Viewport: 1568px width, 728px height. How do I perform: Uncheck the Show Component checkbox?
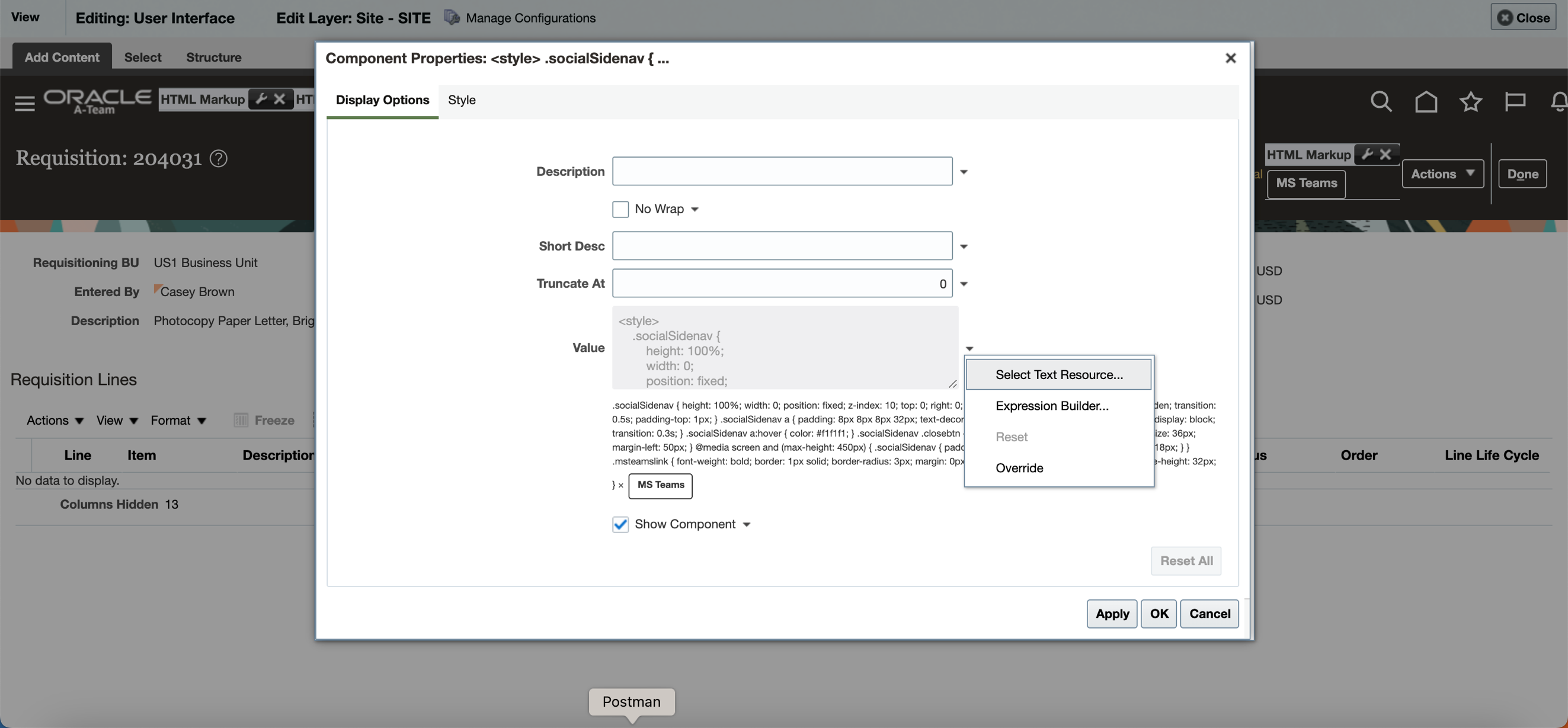coord(620,524)
